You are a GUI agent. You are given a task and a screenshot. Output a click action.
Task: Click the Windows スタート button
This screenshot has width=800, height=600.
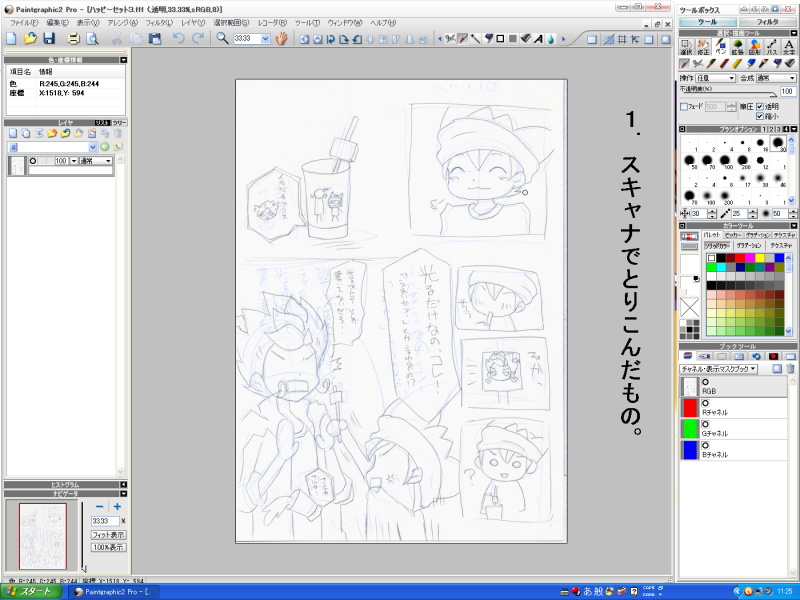click(x=31, y=592)
